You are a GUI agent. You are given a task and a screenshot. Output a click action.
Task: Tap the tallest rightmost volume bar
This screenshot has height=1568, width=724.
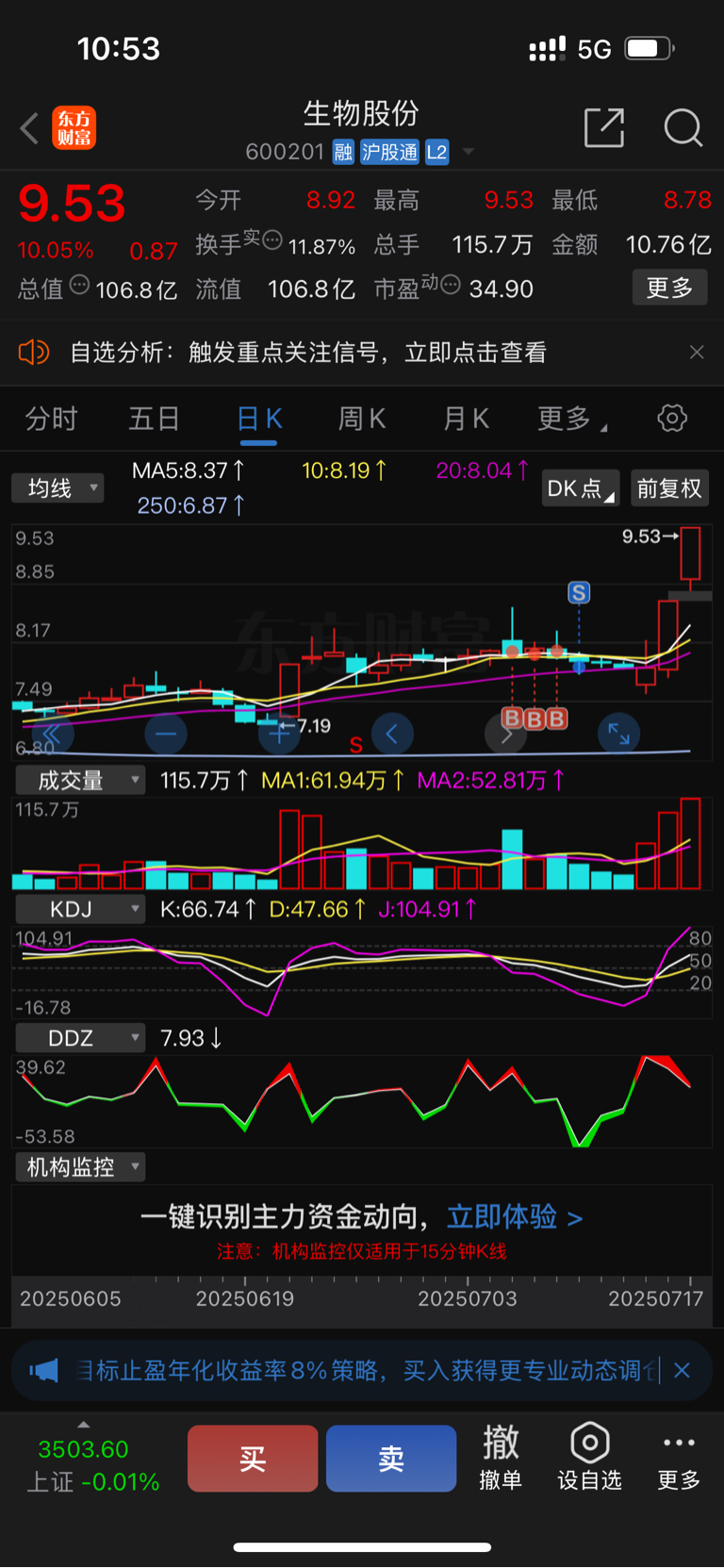coord(691,844)
